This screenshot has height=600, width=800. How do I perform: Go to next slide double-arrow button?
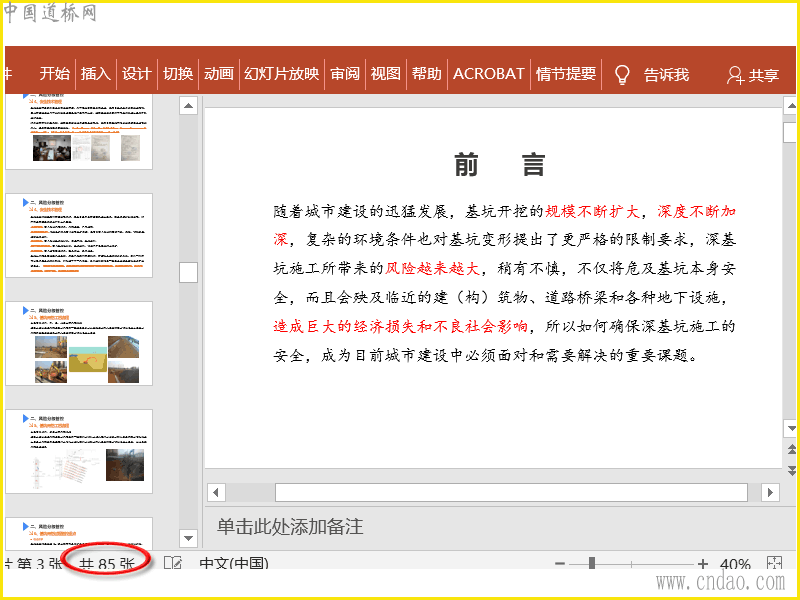pyautogui.click(x=791, y=470)
